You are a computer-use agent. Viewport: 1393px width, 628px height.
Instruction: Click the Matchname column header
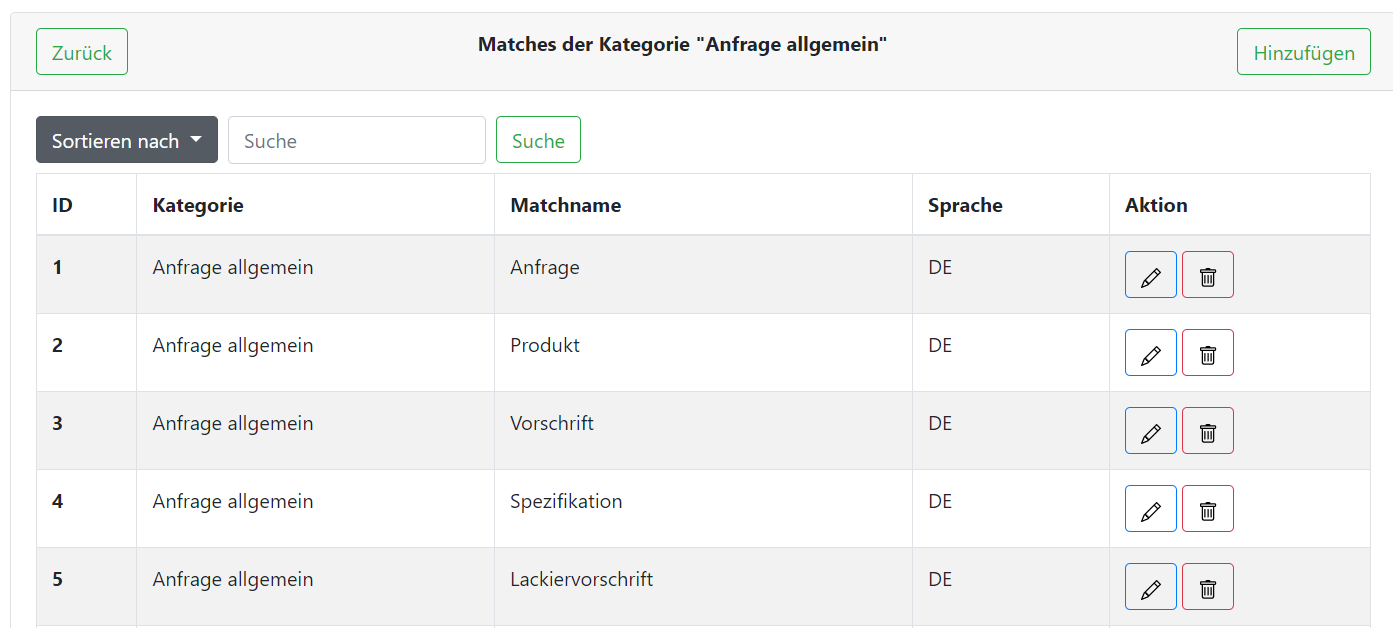pos(565,205)
